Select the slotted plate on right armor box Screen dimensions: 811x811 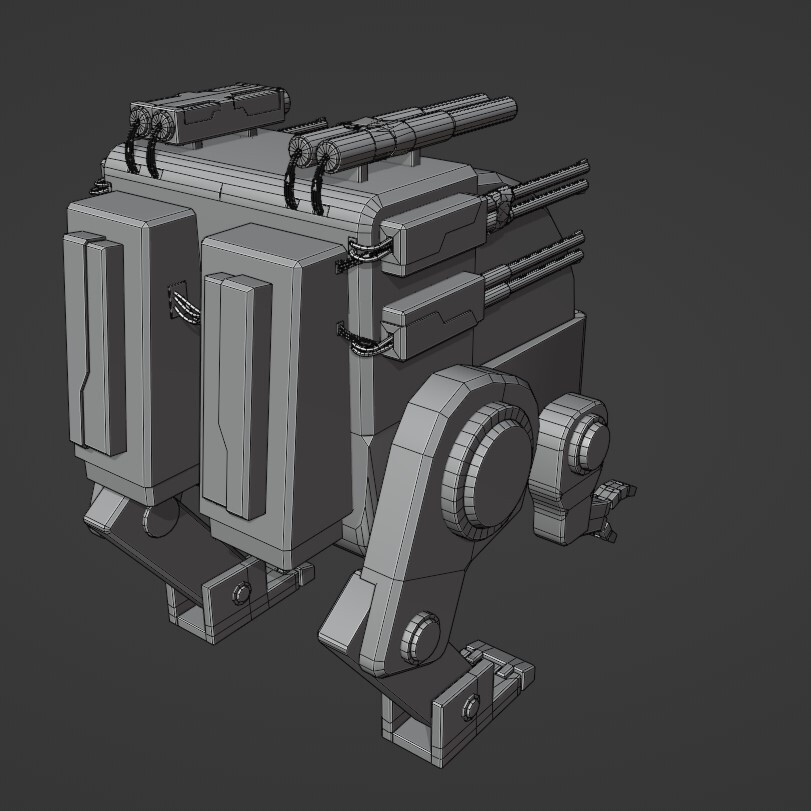(236, 394)
